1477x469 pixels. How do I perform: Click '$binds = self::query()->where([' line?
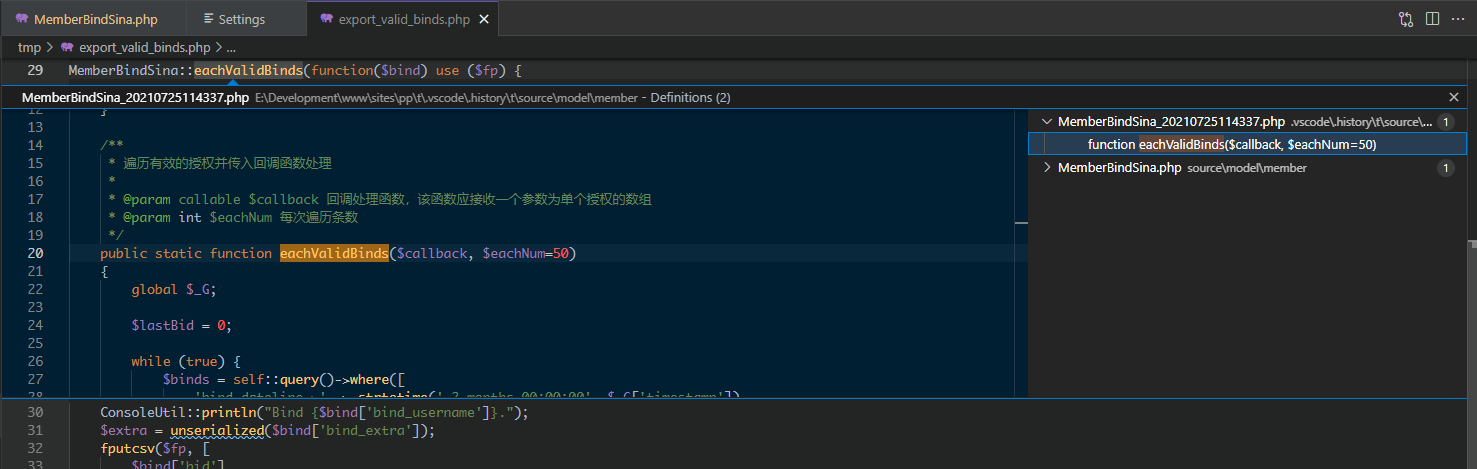tap(286, 379)
